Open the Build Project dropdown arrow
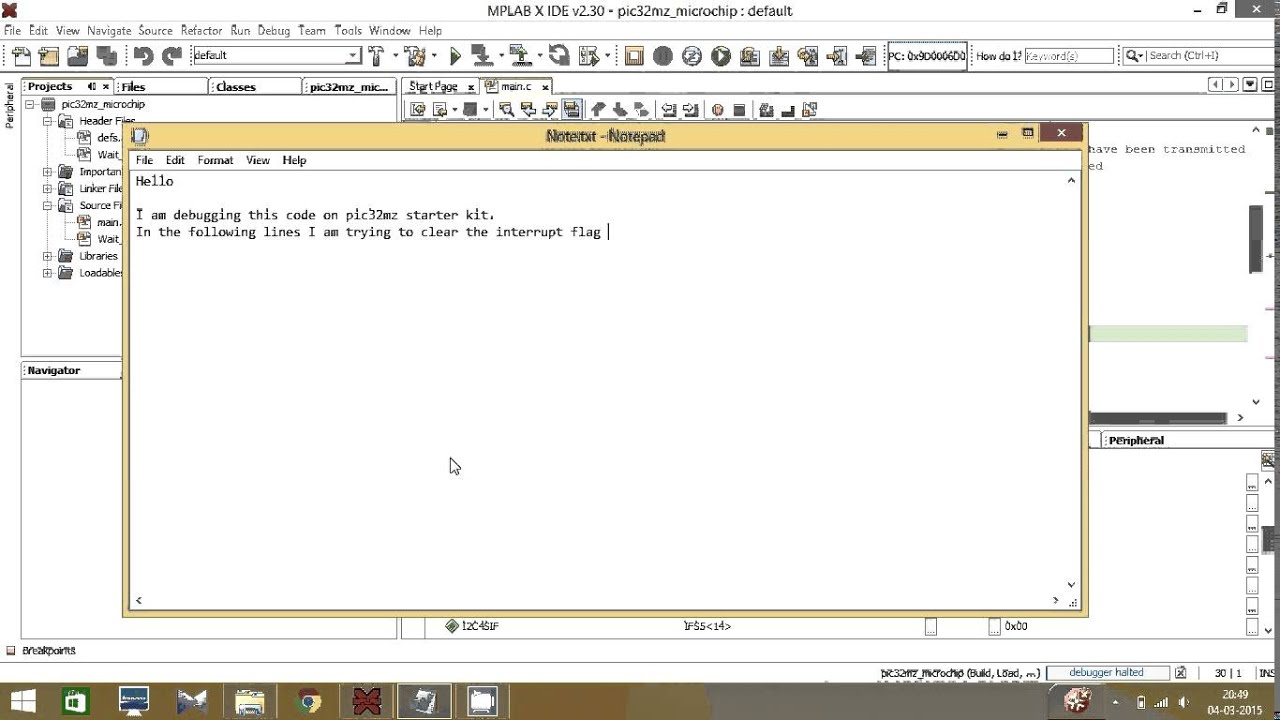 (x=396, y=56)
